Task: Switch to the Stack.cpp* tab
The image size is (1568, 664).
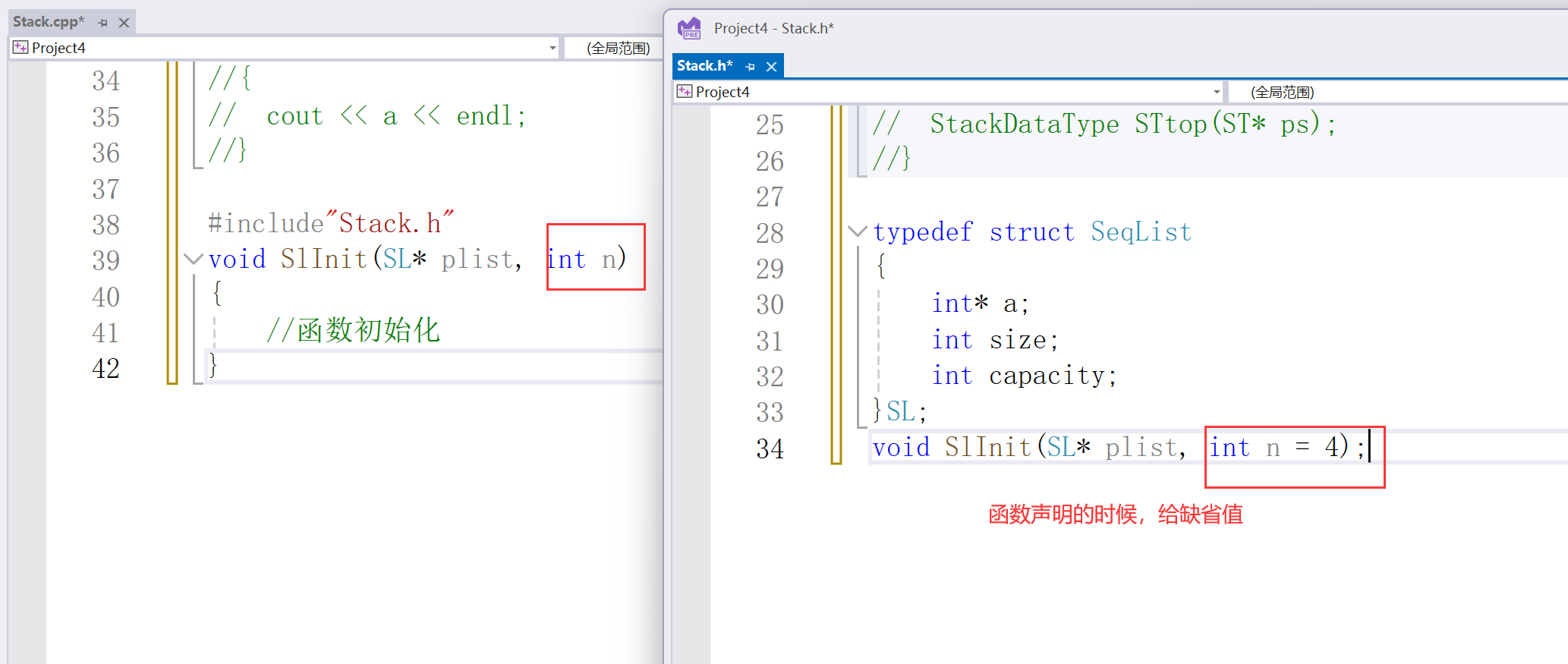Action: [49, 22]
